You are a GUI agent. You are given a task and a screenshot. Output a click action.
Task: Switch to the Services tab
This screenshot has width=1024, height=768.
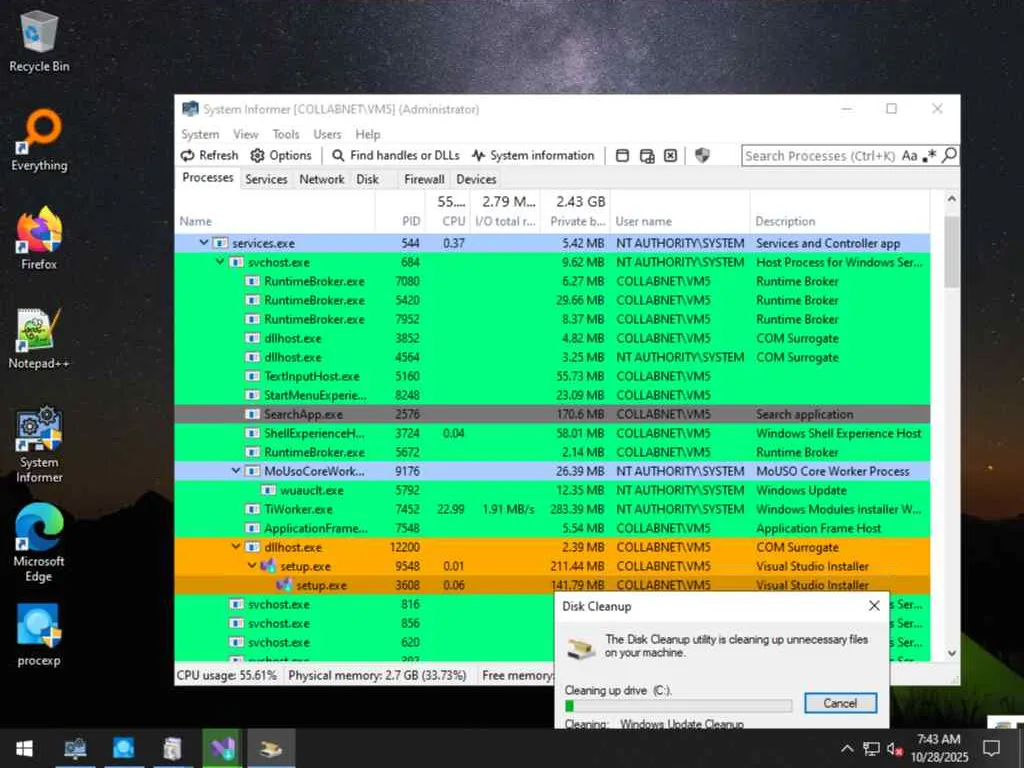(266, 179)
